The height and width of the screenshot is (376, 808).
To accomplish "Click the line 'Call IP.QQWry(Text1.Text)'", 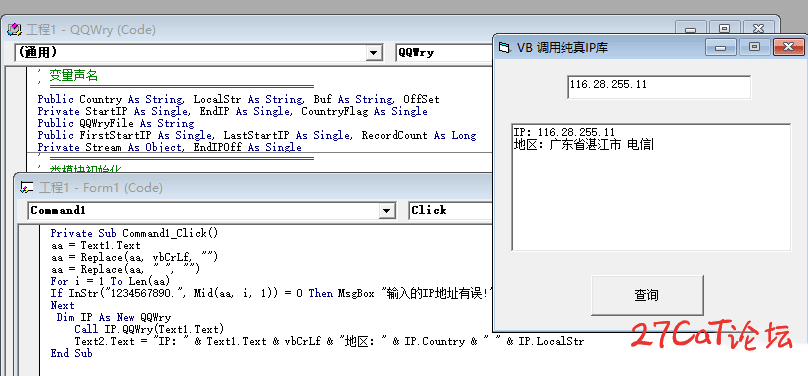I will pyautogui.click(x=149, y=329).
